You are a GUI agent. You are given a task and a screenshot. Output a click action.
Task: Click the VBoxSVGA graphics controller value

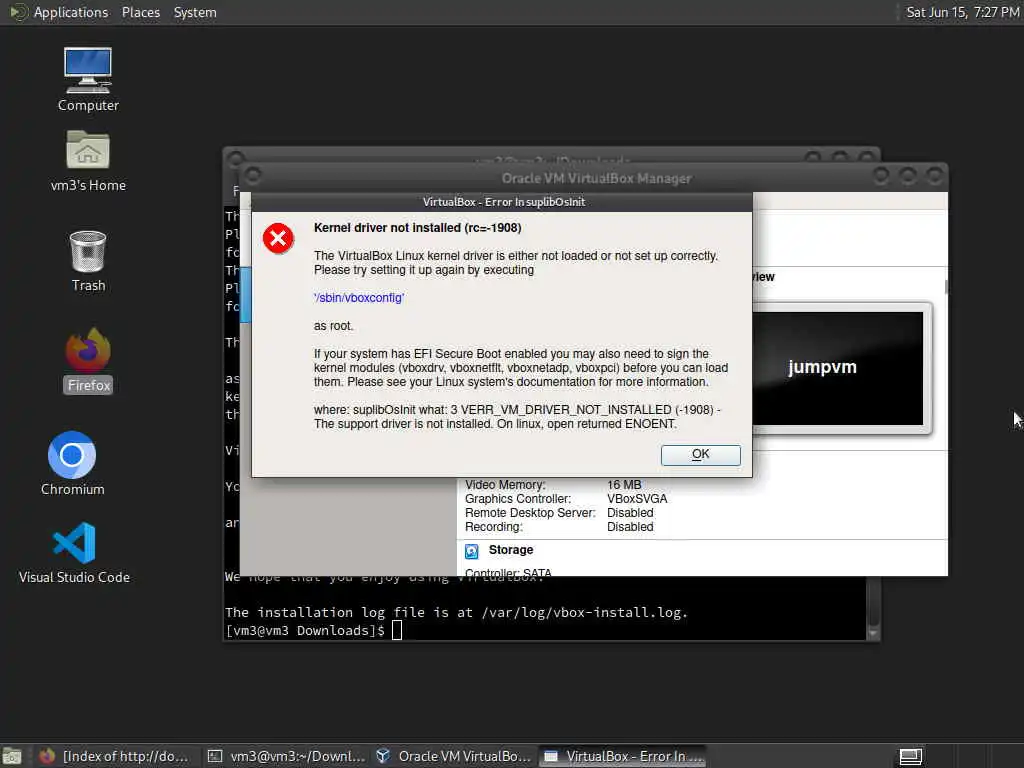click(x=637, y=499)
